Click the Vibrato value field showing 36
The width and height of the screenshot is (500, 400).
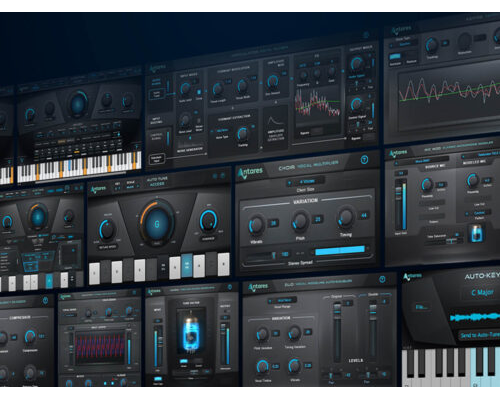coord(274,223)
